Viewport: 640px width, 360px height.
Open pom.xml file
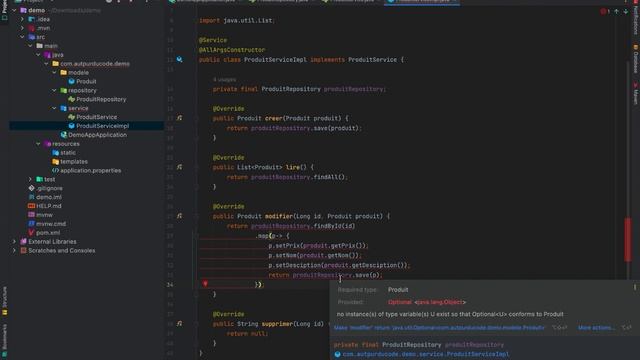coord(48,233)
